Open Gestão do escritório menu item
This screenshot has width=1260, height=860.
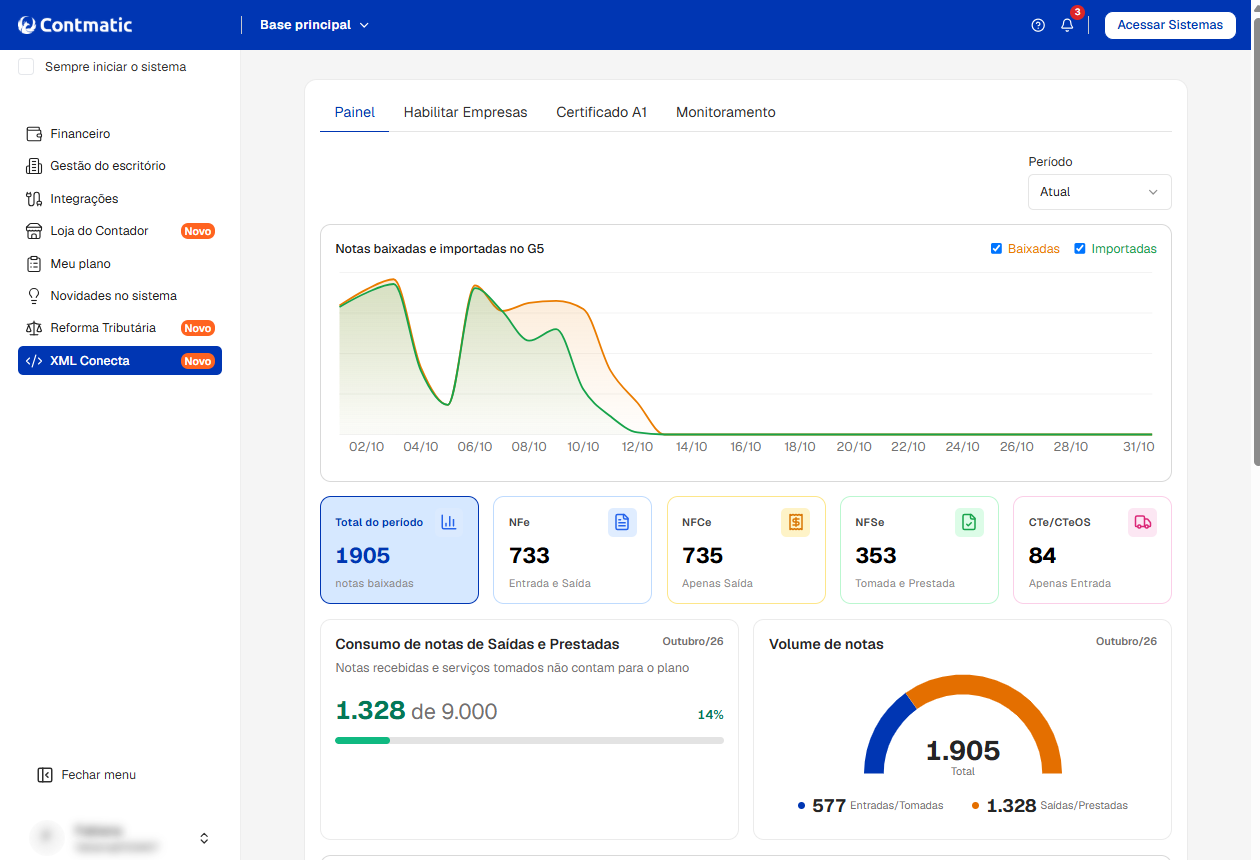point(120,166)
